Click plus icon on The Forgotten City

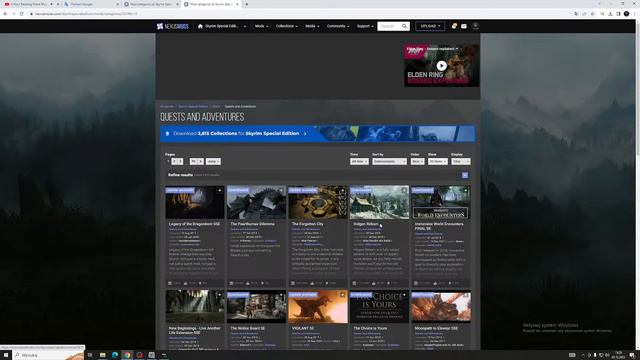tap(343, 190)
